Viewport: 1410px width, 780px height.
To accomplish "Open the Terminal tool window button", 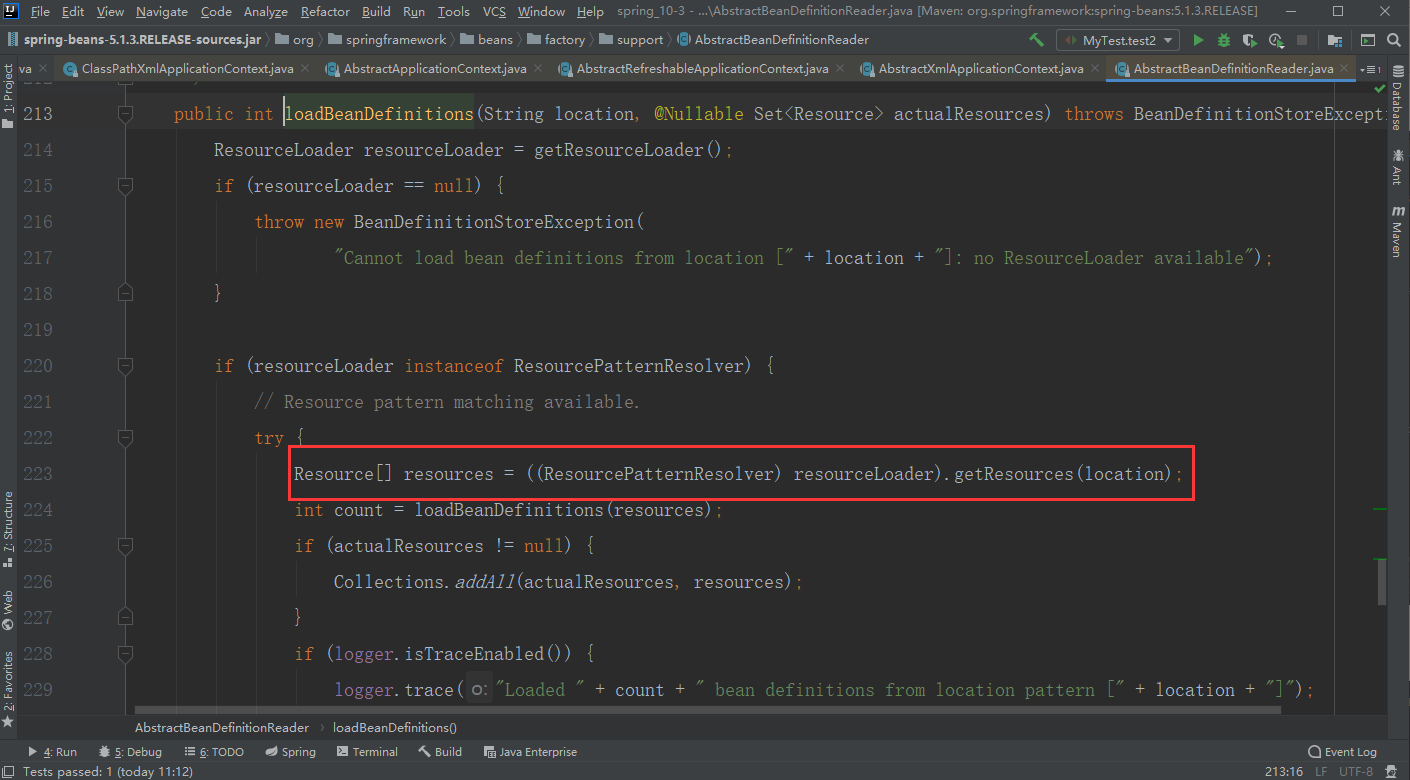I will click(x=367, y=752).
